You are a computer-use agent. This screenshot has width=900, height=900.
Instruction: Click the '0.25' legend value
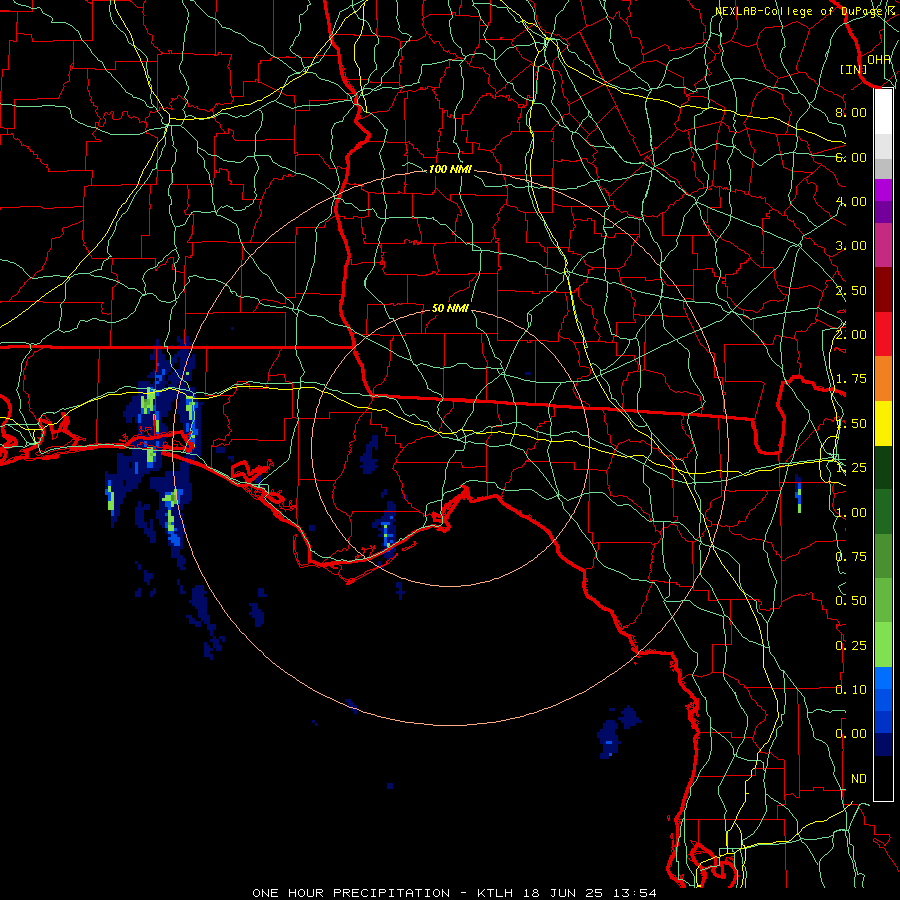[851, 646]
